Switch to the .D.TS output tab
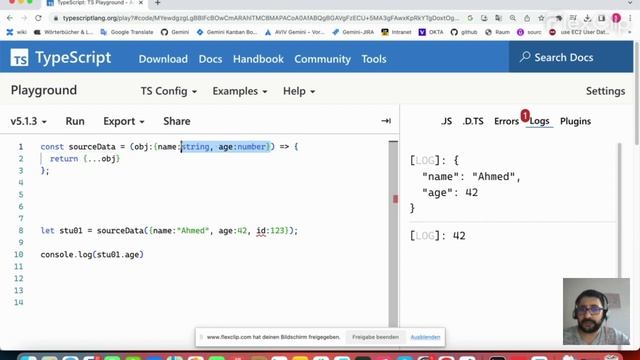Image resolution: width=640 pixels, height=360 pixels. pyautogui.click(x=473, y=121)
